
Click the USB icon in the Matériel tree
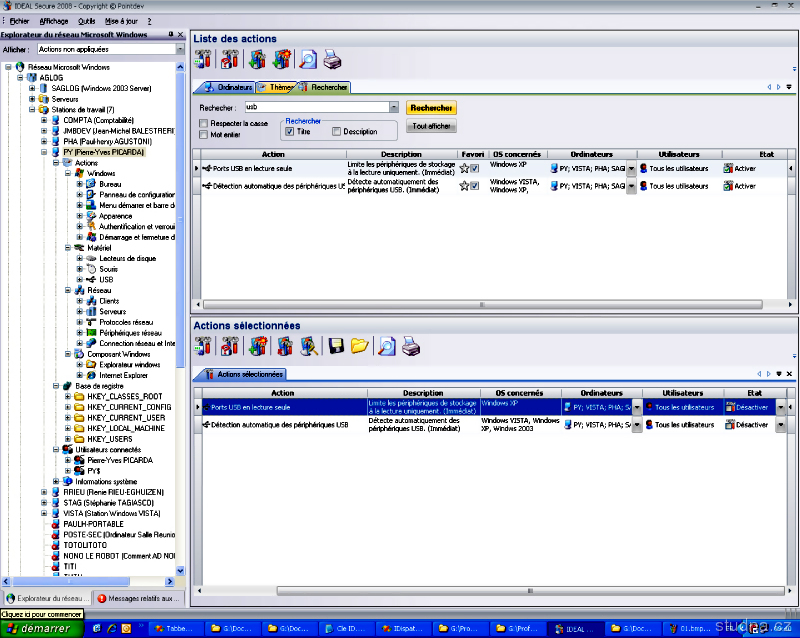point(91,280)
